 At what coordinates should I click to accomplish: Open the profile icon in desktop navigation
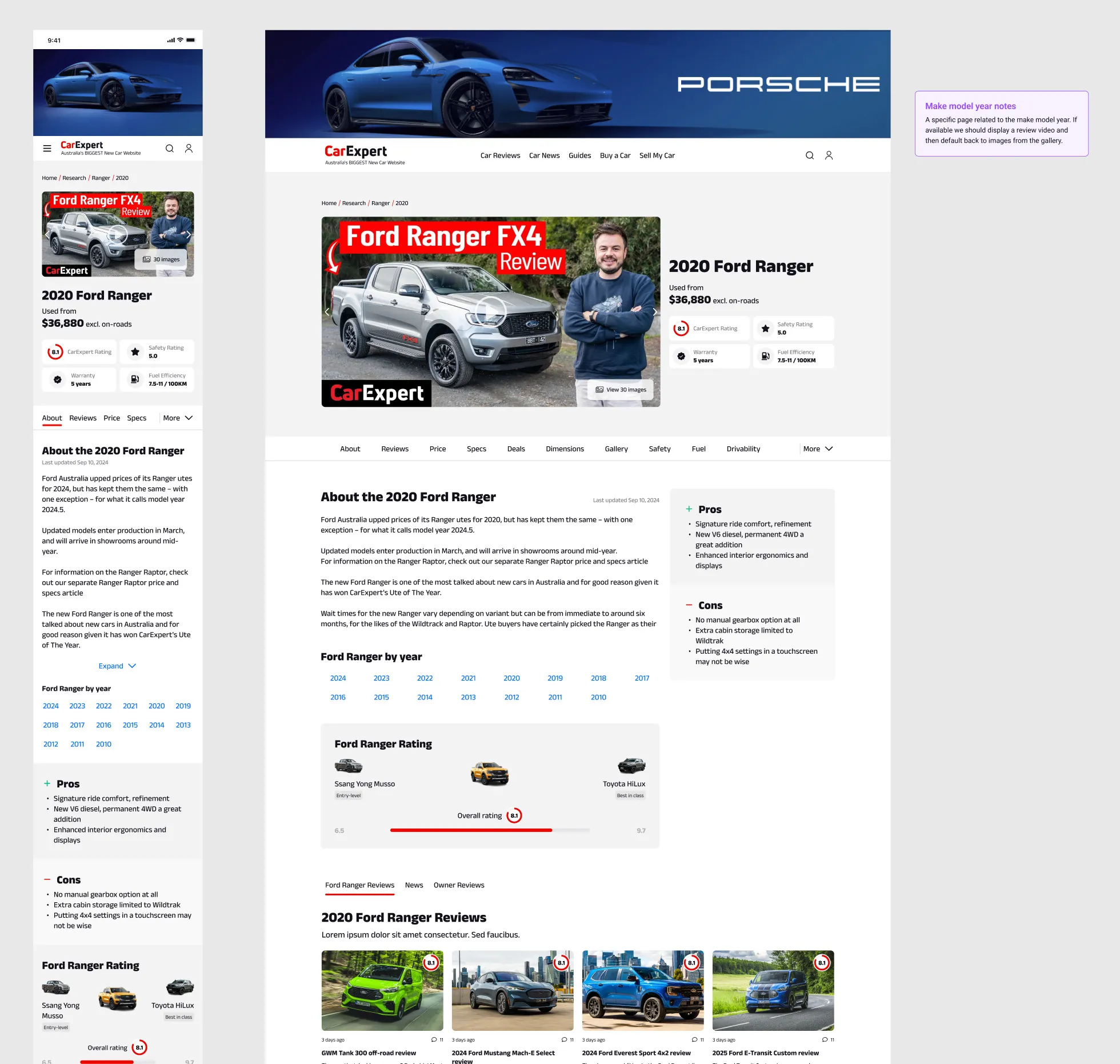[x=829, y=155]
